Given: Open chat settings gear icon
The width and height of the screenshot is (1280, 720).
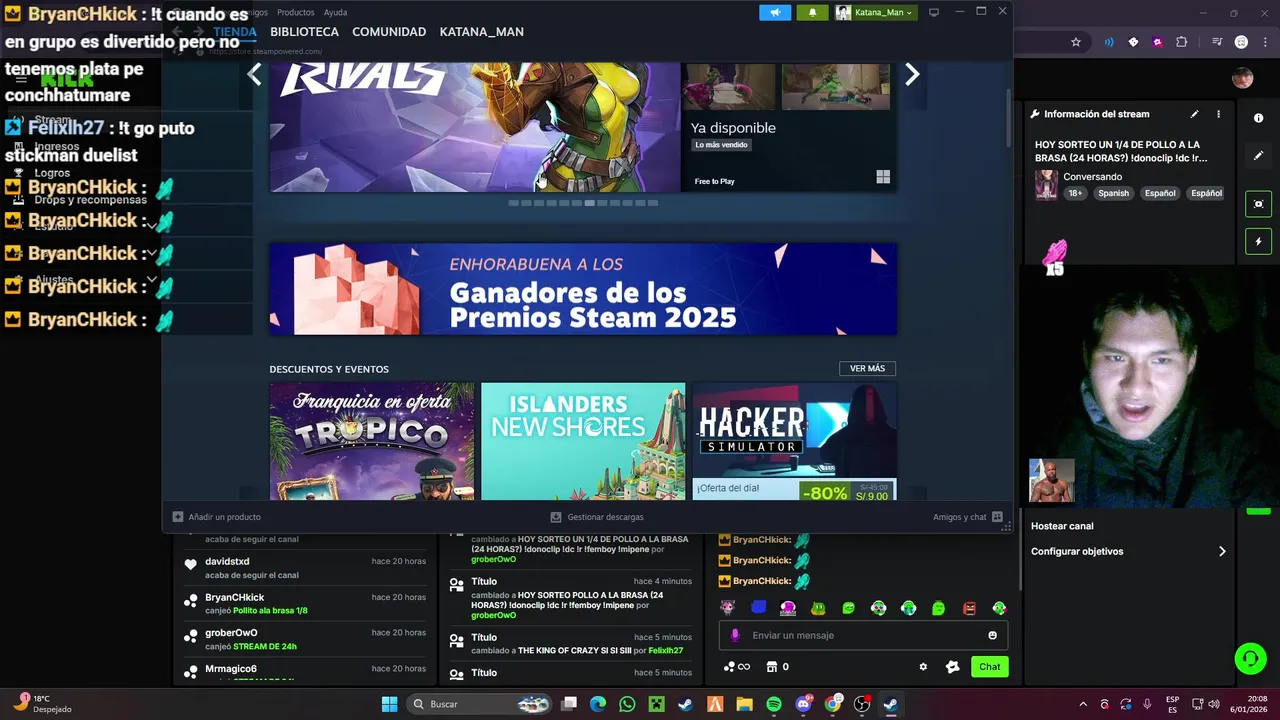Looking at the screenshot, I should point(923,667).
